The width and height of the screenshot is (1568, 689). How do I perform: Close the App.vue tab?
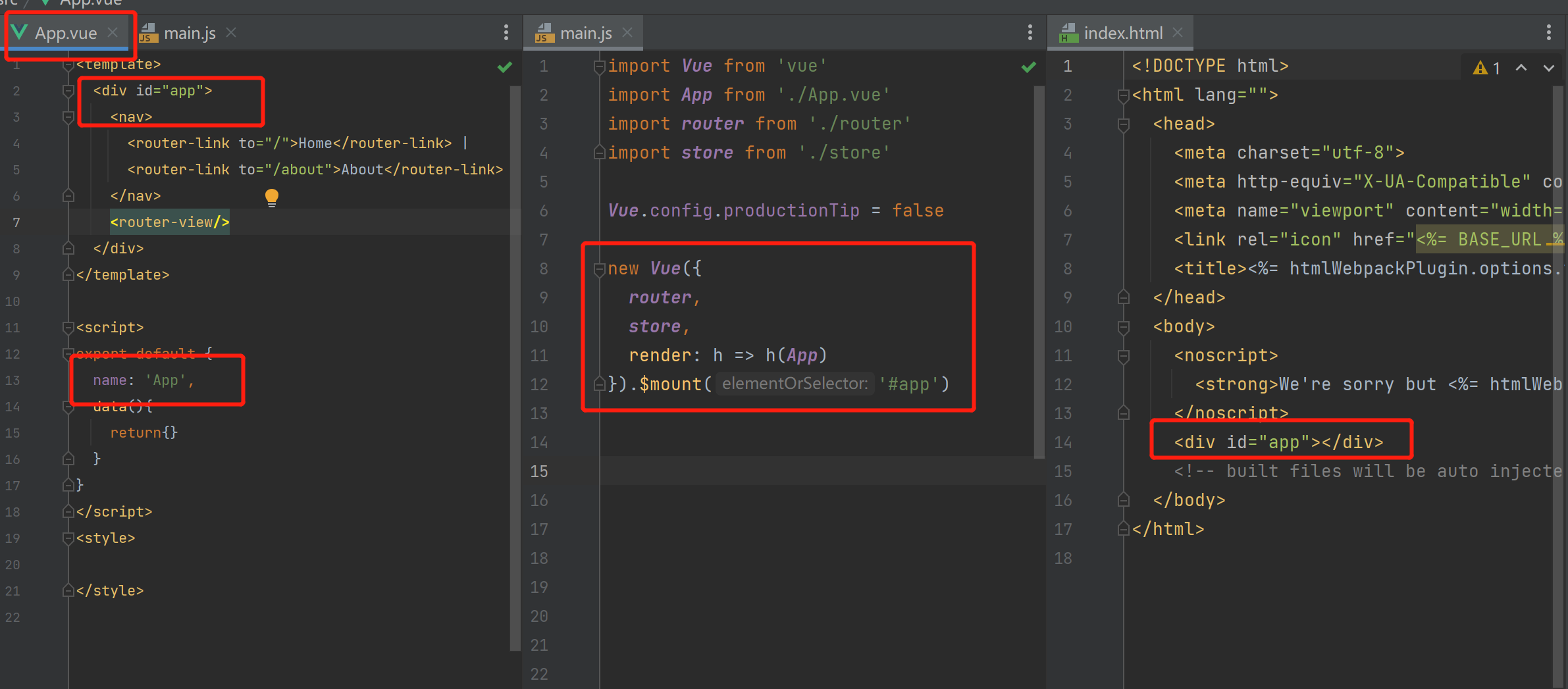(113, 32)
